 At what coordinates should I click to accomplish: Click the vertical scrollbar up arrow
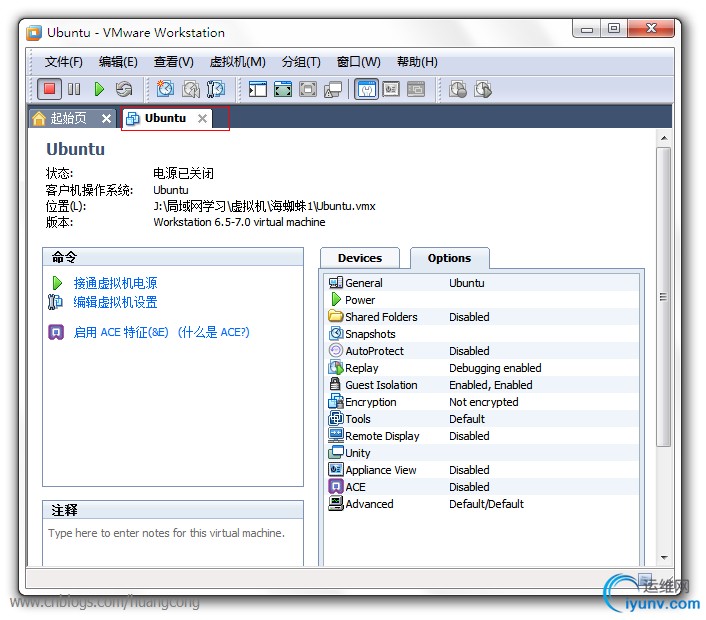[x=664, y=138]
